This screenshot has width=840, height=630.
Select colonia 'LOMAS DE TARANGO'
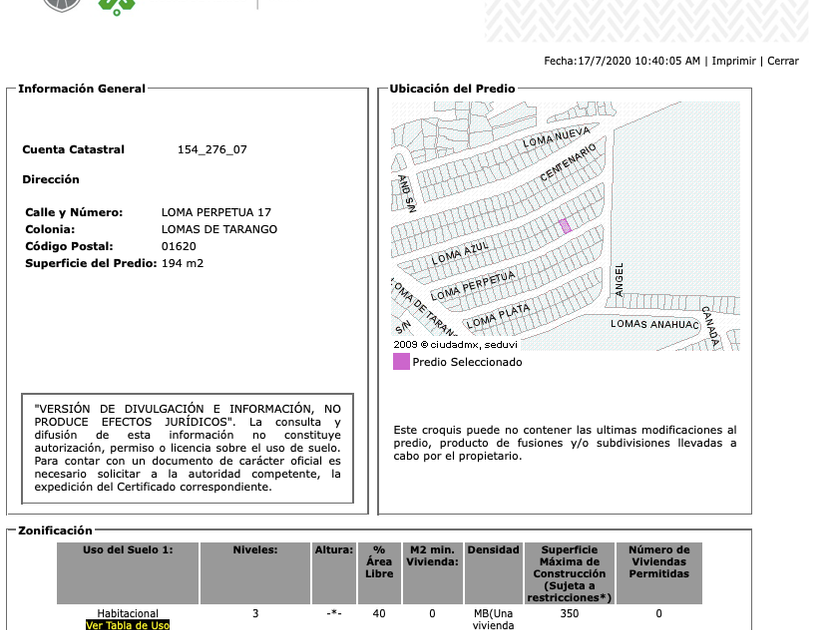point(219,229)
